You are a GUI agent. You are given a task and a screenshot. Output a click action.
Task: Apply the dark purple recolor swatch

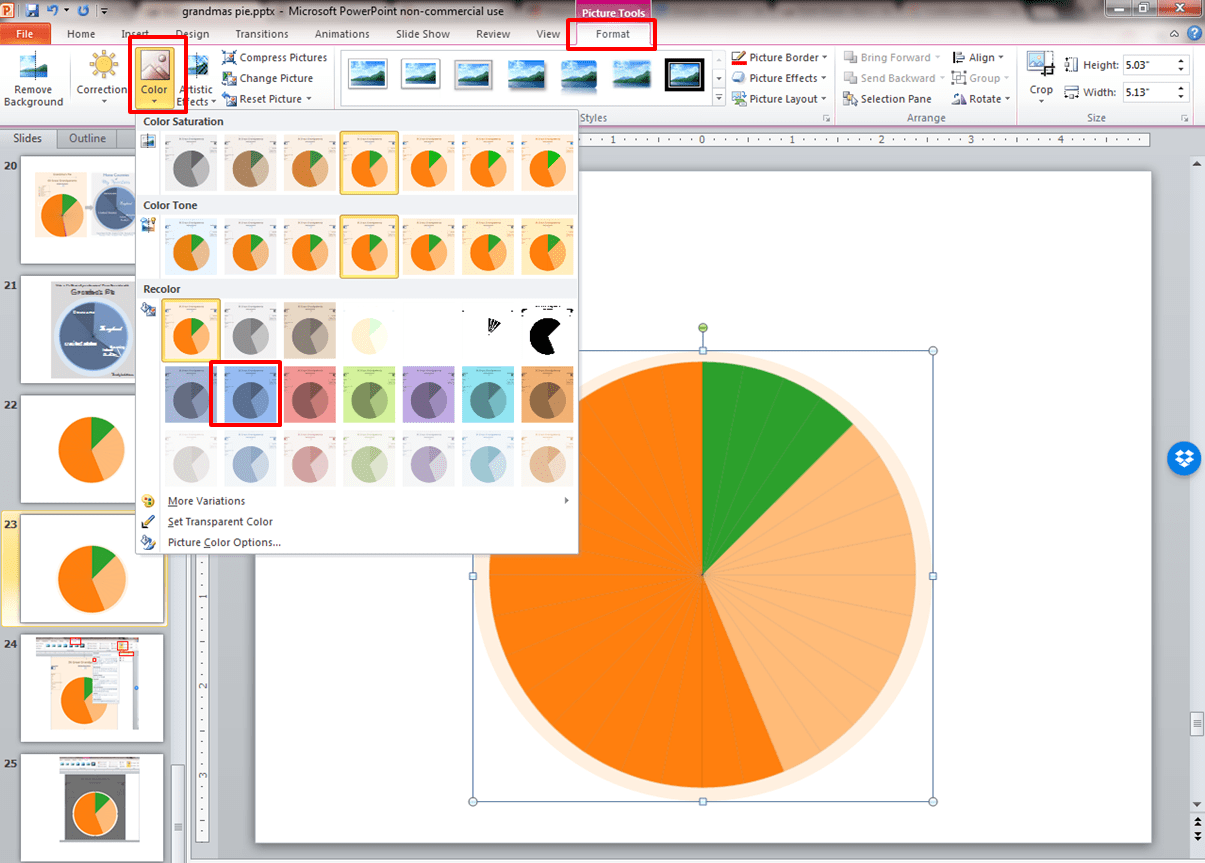pos(429,393)
